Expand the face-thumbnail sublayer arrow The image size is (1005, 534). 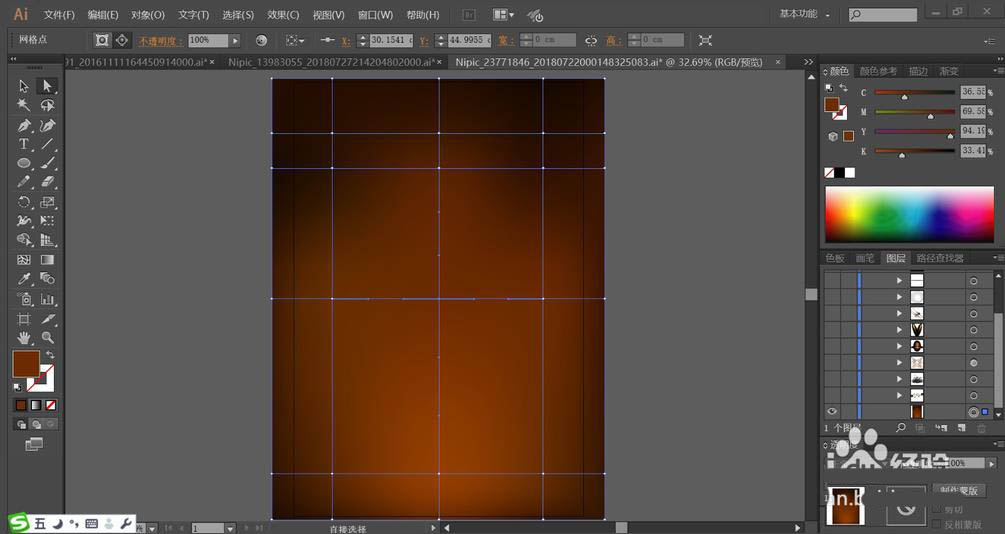[x=899, y=346]
